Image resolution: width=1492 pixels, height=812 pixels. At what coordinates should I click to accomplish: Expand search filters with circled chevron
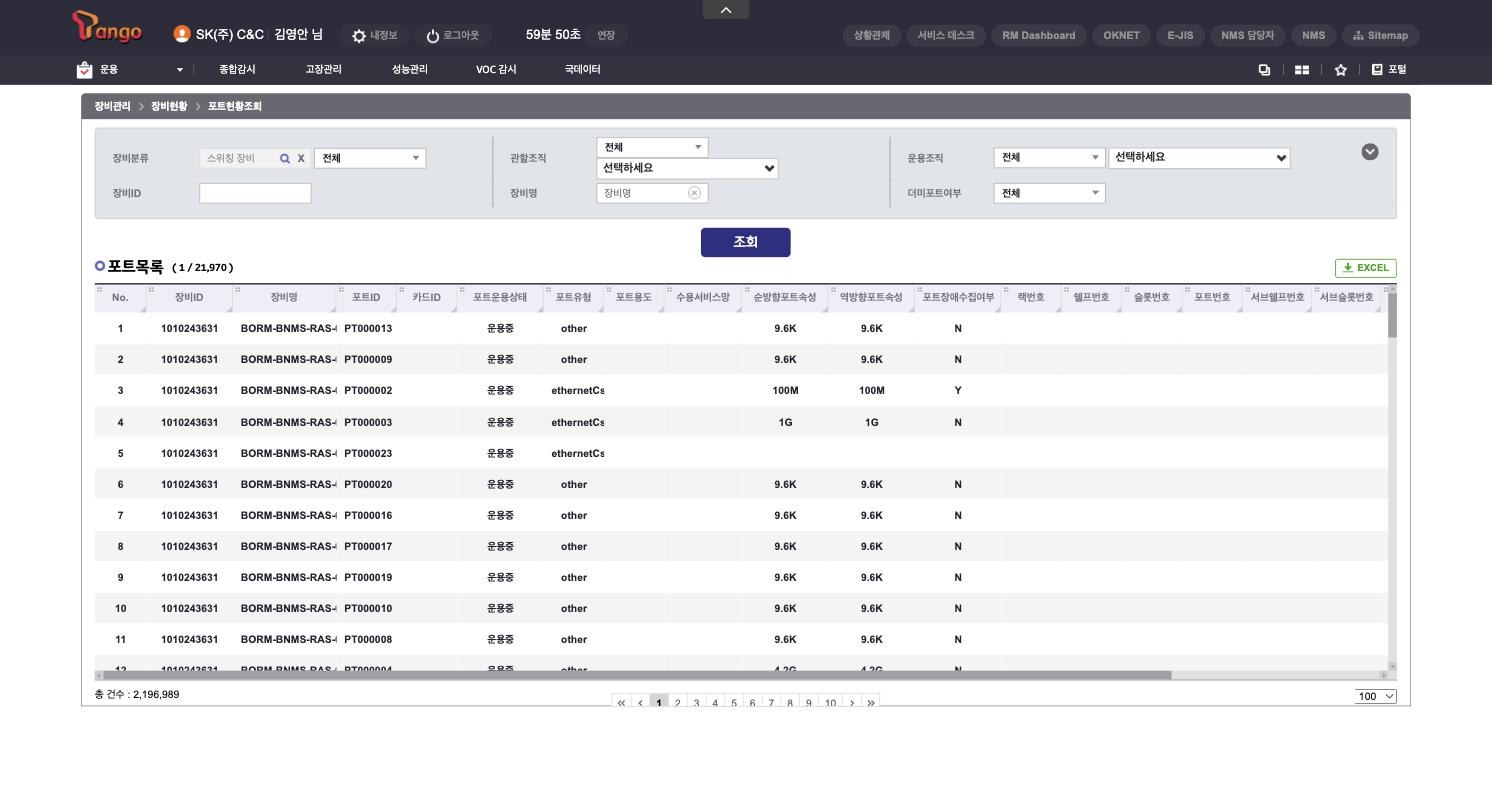click(x=1370, y=151)
